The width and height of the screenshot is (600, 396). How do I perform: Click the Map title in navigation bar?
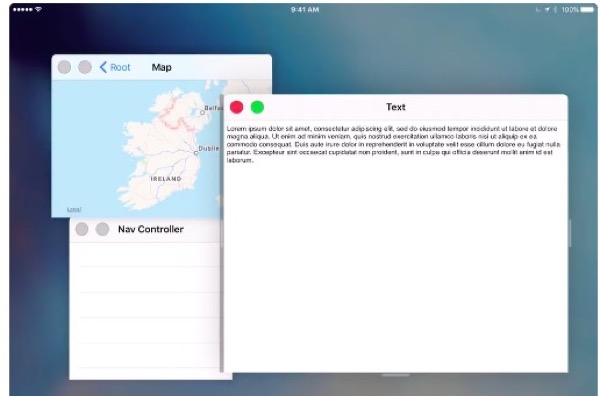tap(161, 67)
